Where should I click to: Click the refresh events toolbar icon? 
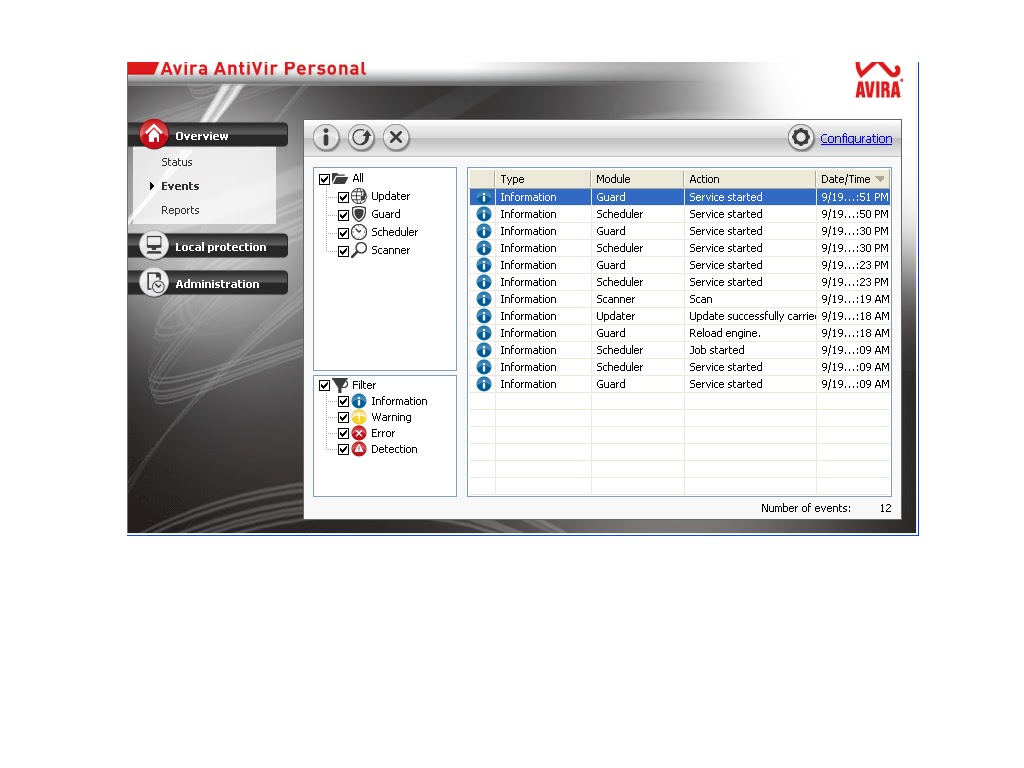tap(360, 138)
